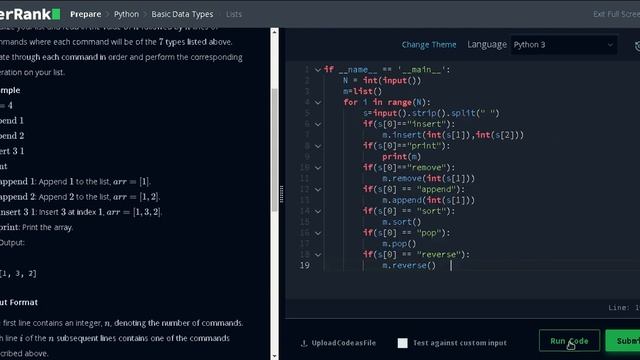Screen dimensions: 640x360
Task: Click the Change Theme link
Action: click(x=429, y=44)
